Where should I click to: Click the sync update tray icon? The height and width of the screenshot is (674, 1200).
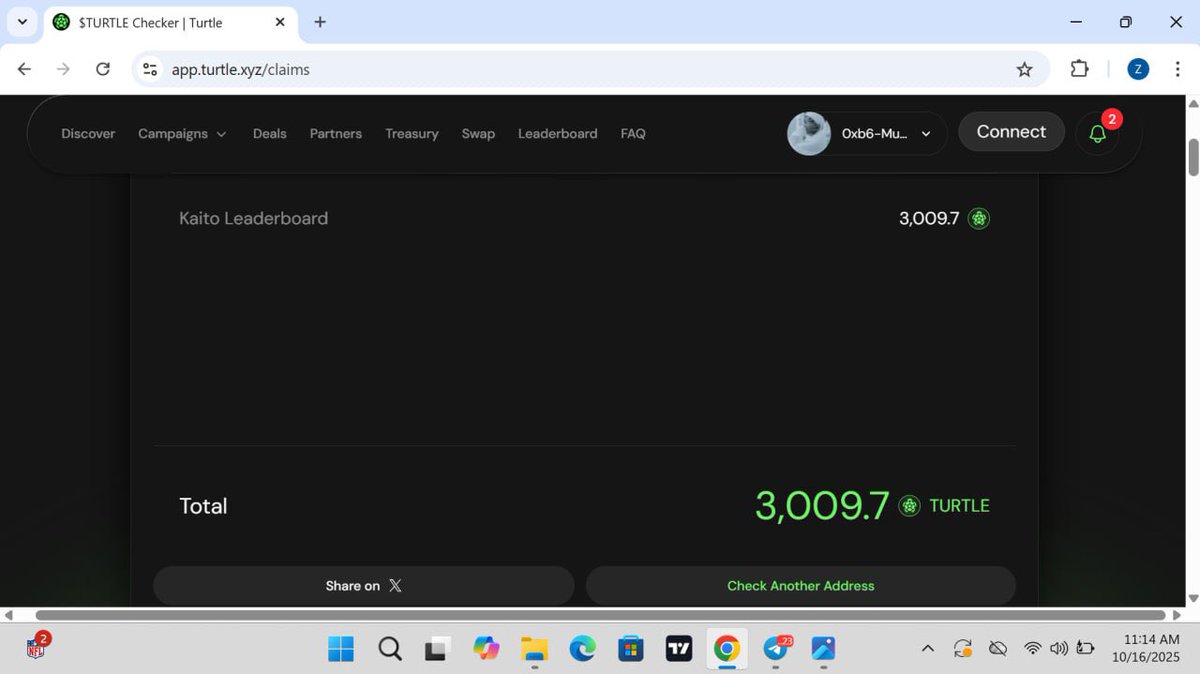(x=963, y=649)
